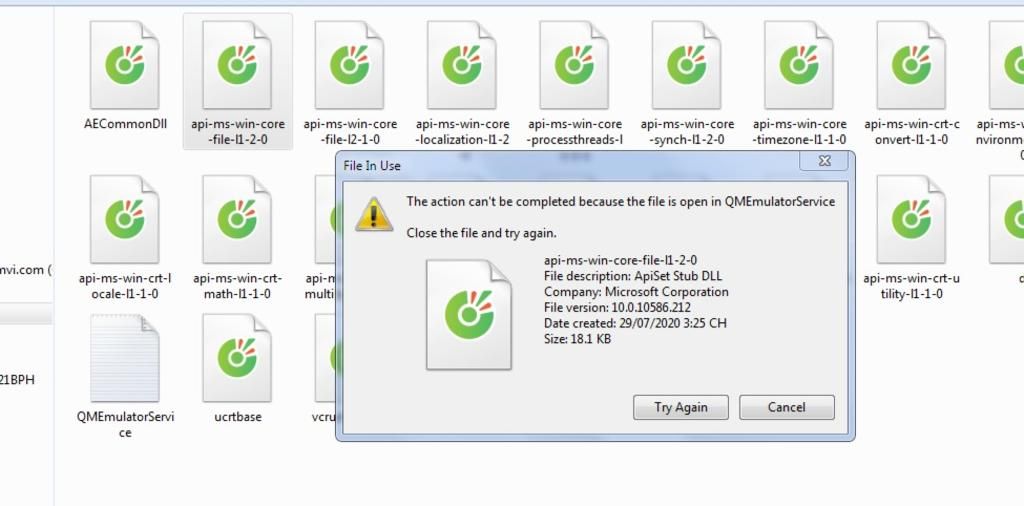Click the large file preview thumbnail in dialog

[x=469, y=315]
